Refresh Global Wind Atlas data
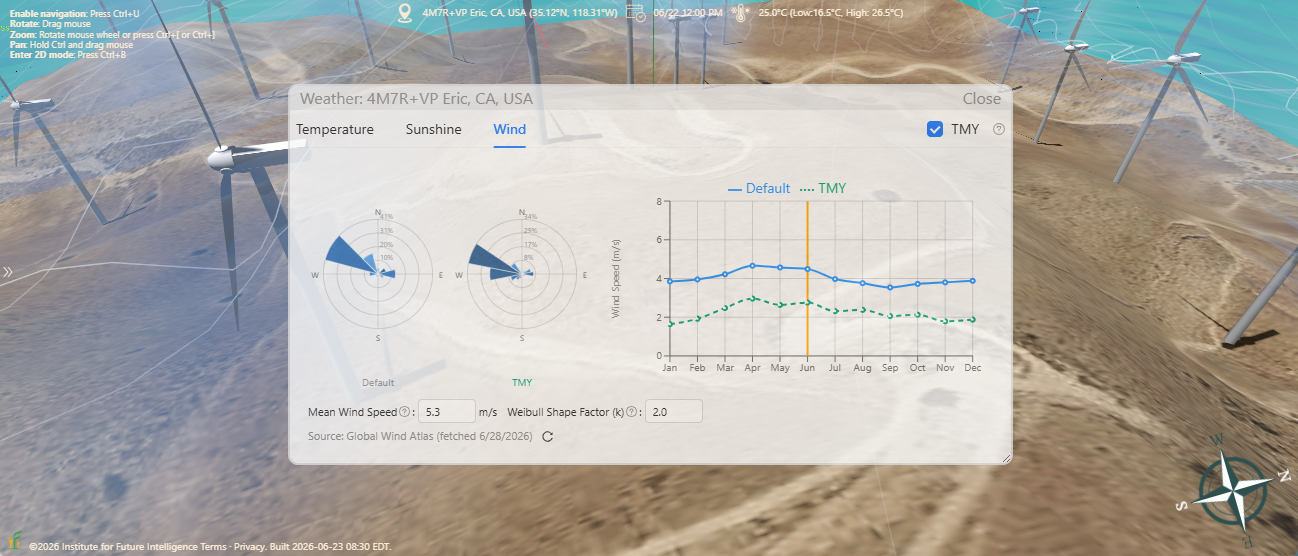Viewport: 1298px width, 556px height. point(547,436)
